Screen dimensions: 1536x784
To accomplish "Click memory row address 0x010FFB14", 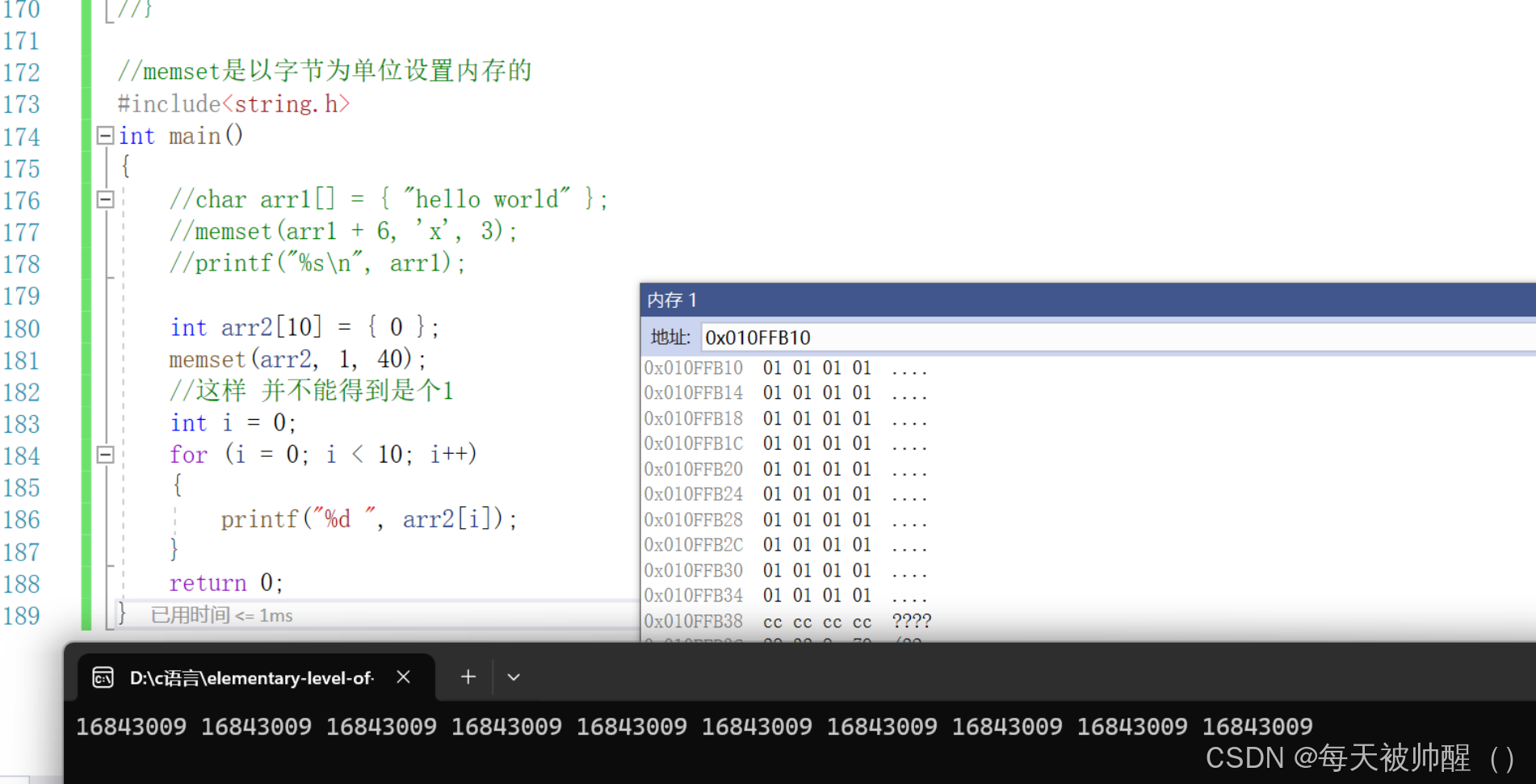I will 693,393.
